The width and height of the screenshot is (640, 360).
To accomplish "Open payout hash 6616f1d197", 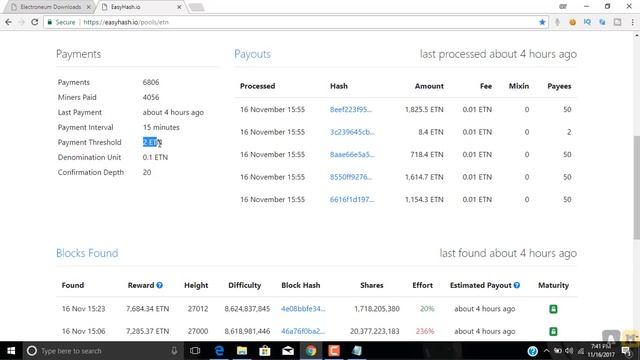I will [352, 199].
